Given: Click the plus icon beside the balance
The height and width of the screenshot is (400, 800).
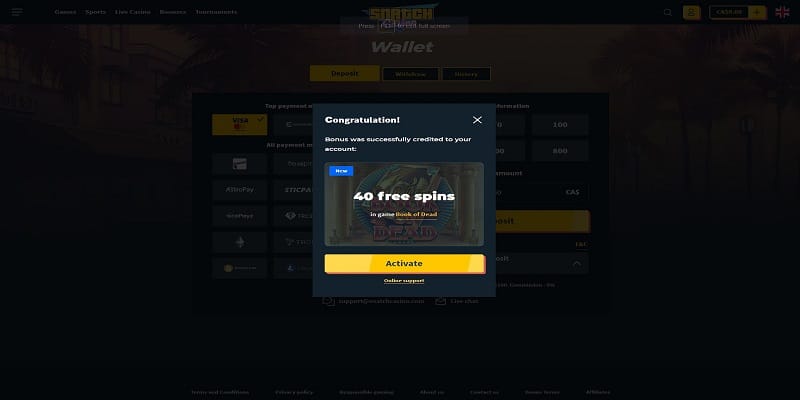Looking at the screenshot, I should (x=757, y=12).
